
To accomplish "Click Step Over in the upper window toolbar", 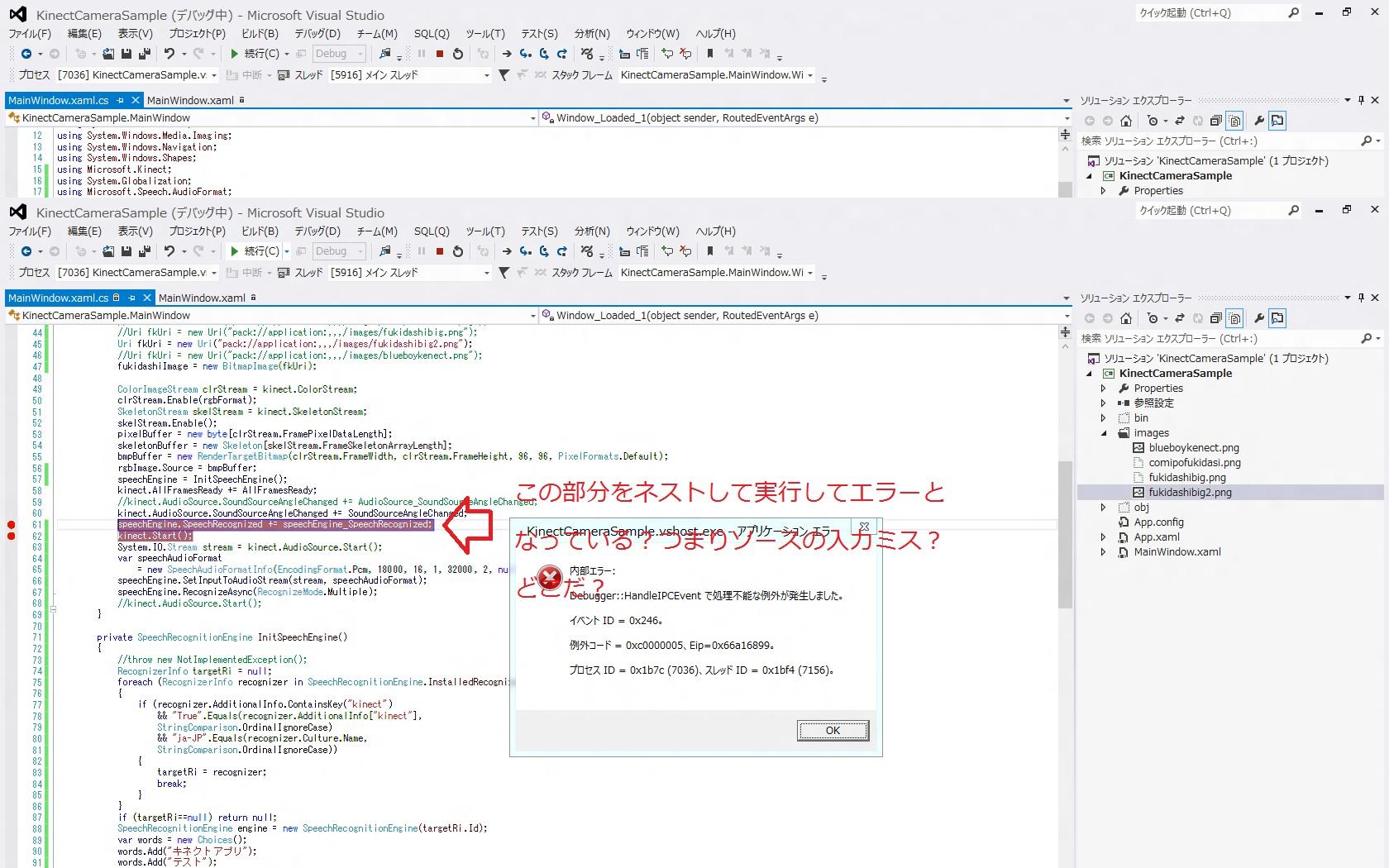I will click(544, 54).
